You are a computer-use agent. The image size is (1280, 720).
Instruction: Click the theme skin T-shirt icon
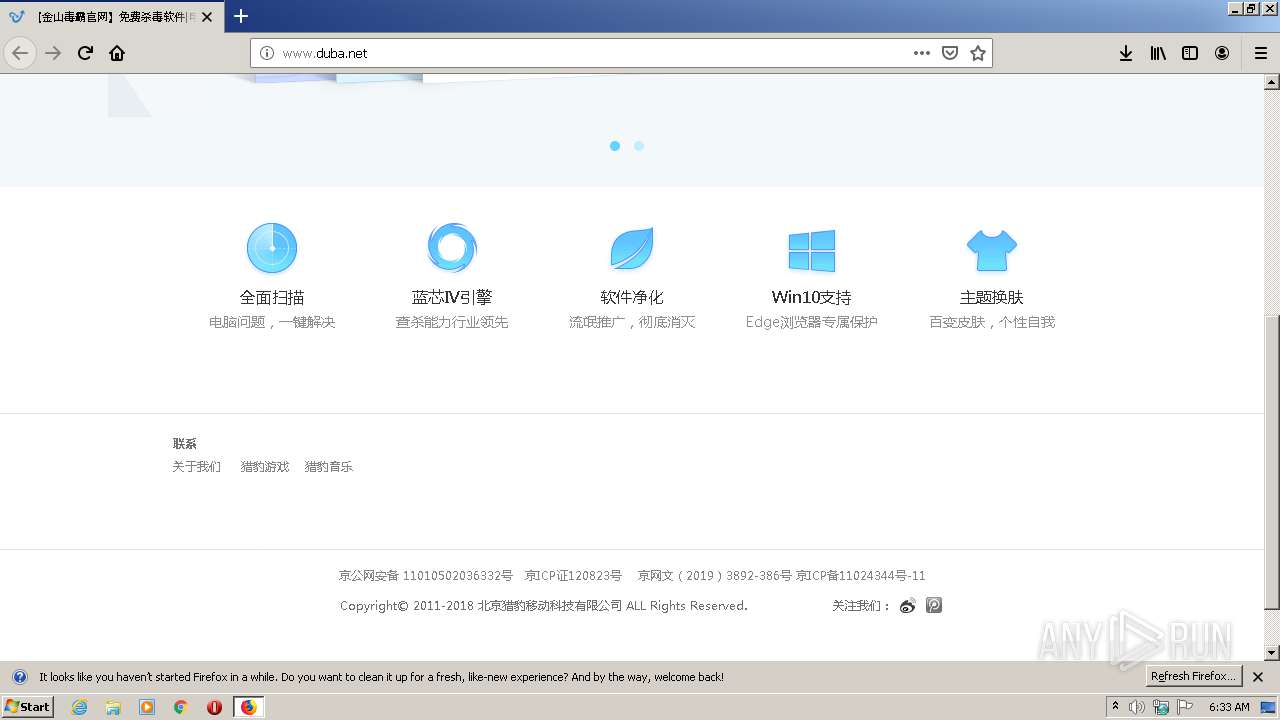[992, 250]
